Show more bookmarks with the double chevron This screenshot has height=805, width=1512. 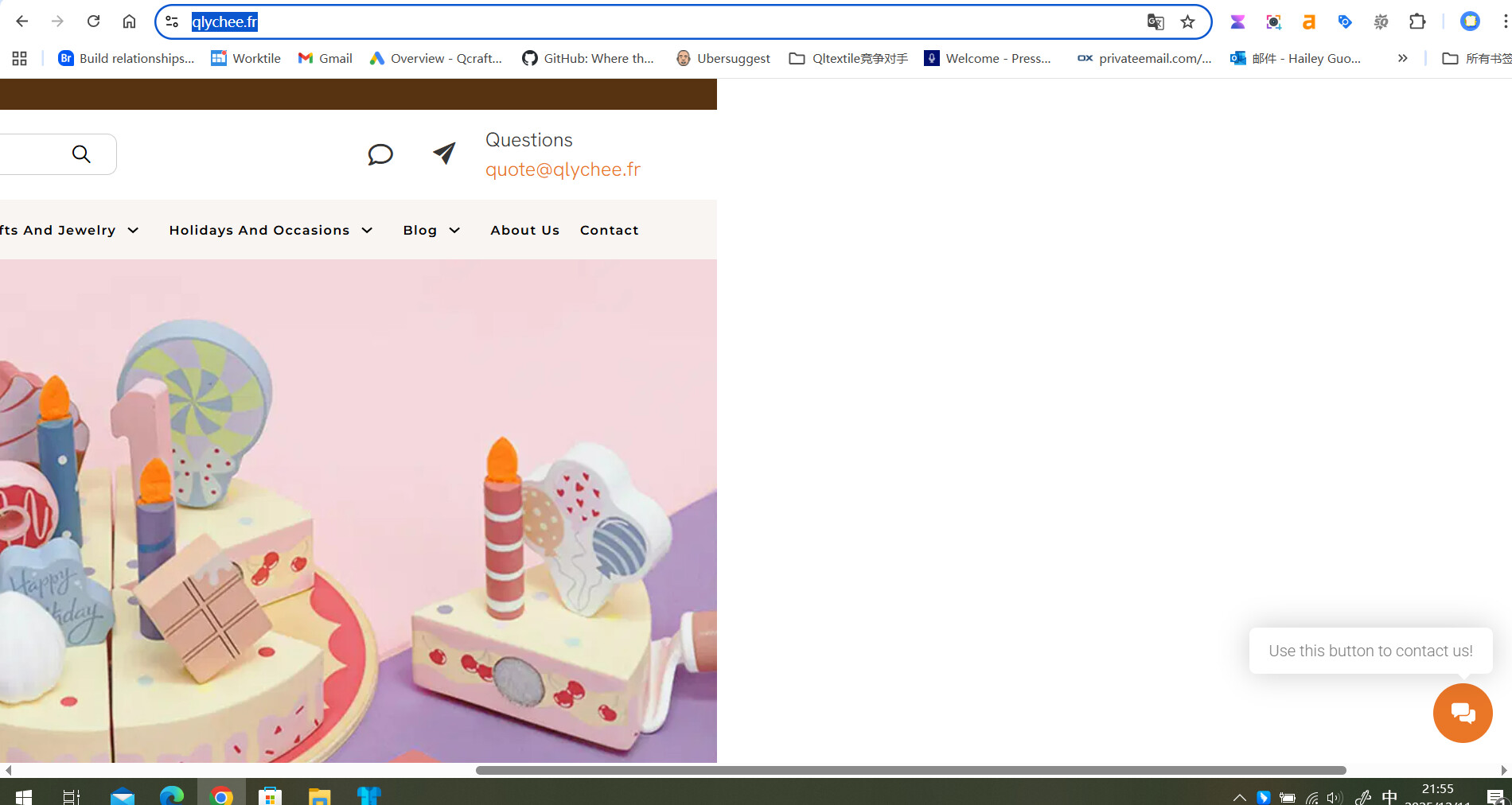(x=1402, y=58)
